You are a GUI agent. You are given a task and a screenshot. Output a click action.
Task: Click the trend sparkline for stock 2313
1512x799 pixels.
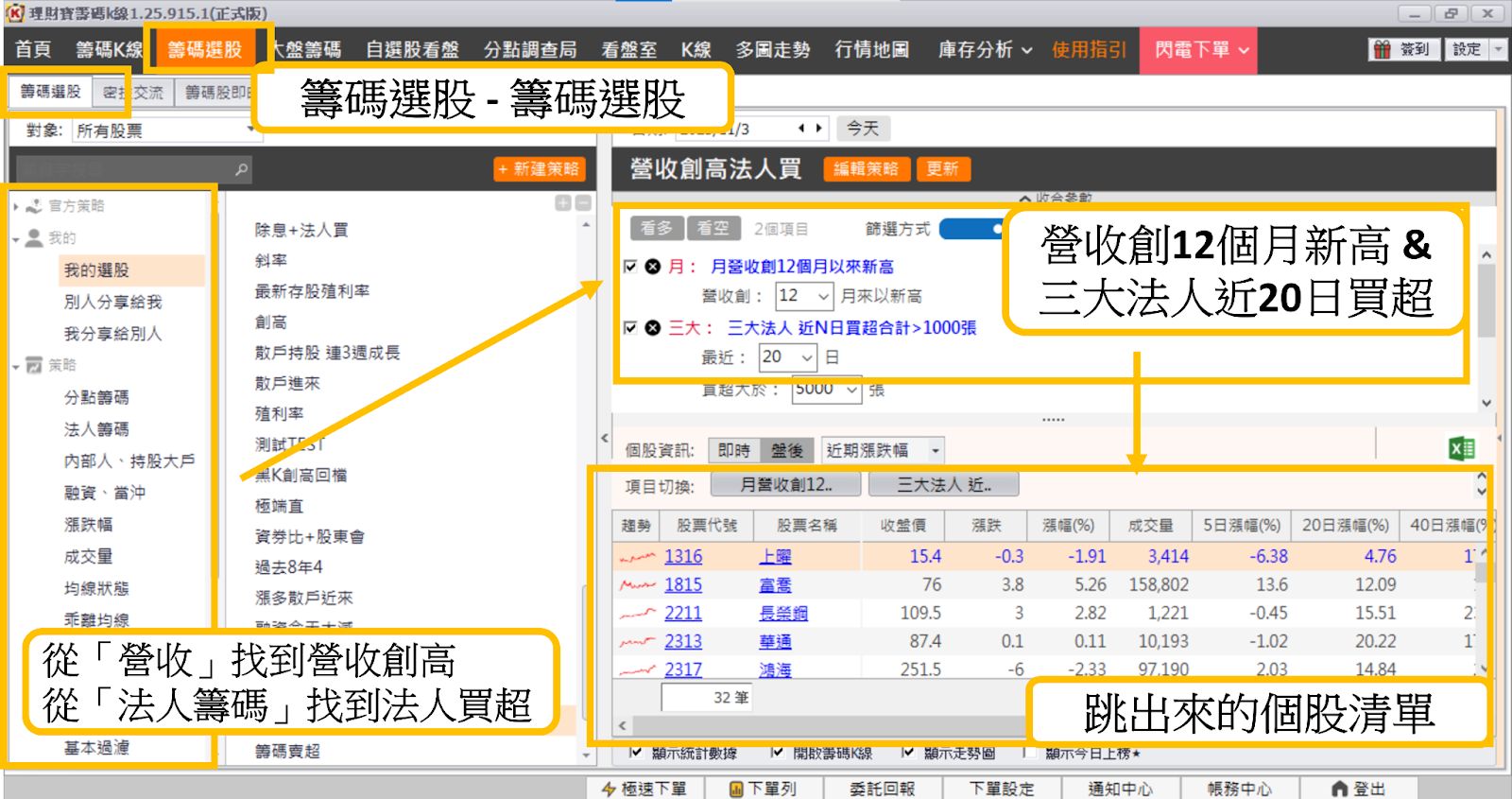638,642
